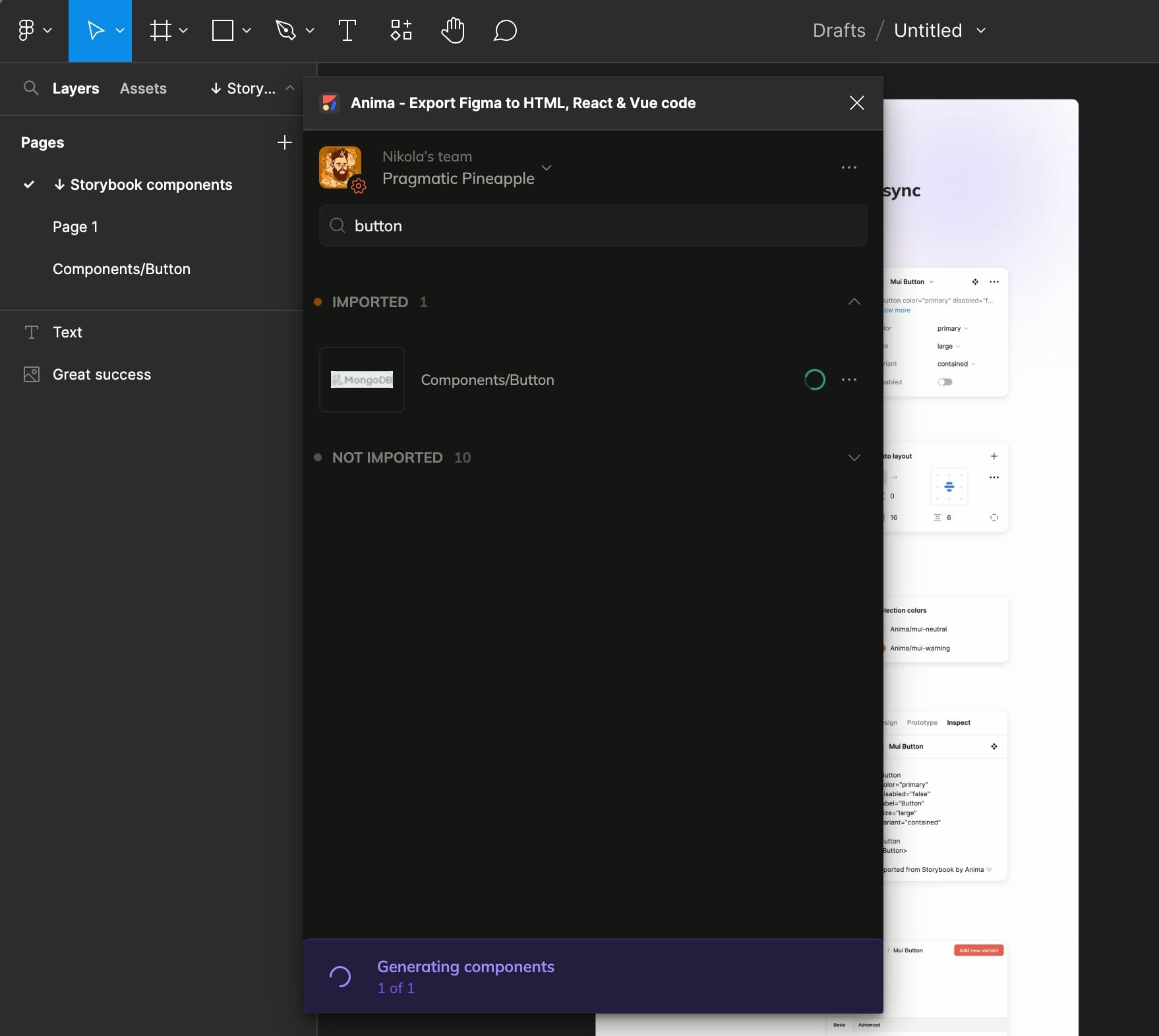Open the Resources components tool
Screen dimensions: 1159x1036
click(401, 30)
